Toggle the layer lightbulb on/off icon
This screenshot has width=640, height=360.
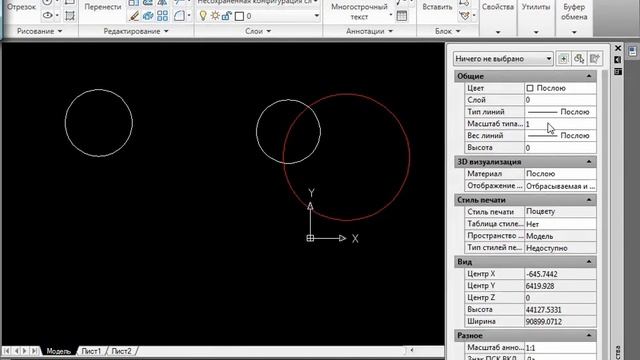203,16
